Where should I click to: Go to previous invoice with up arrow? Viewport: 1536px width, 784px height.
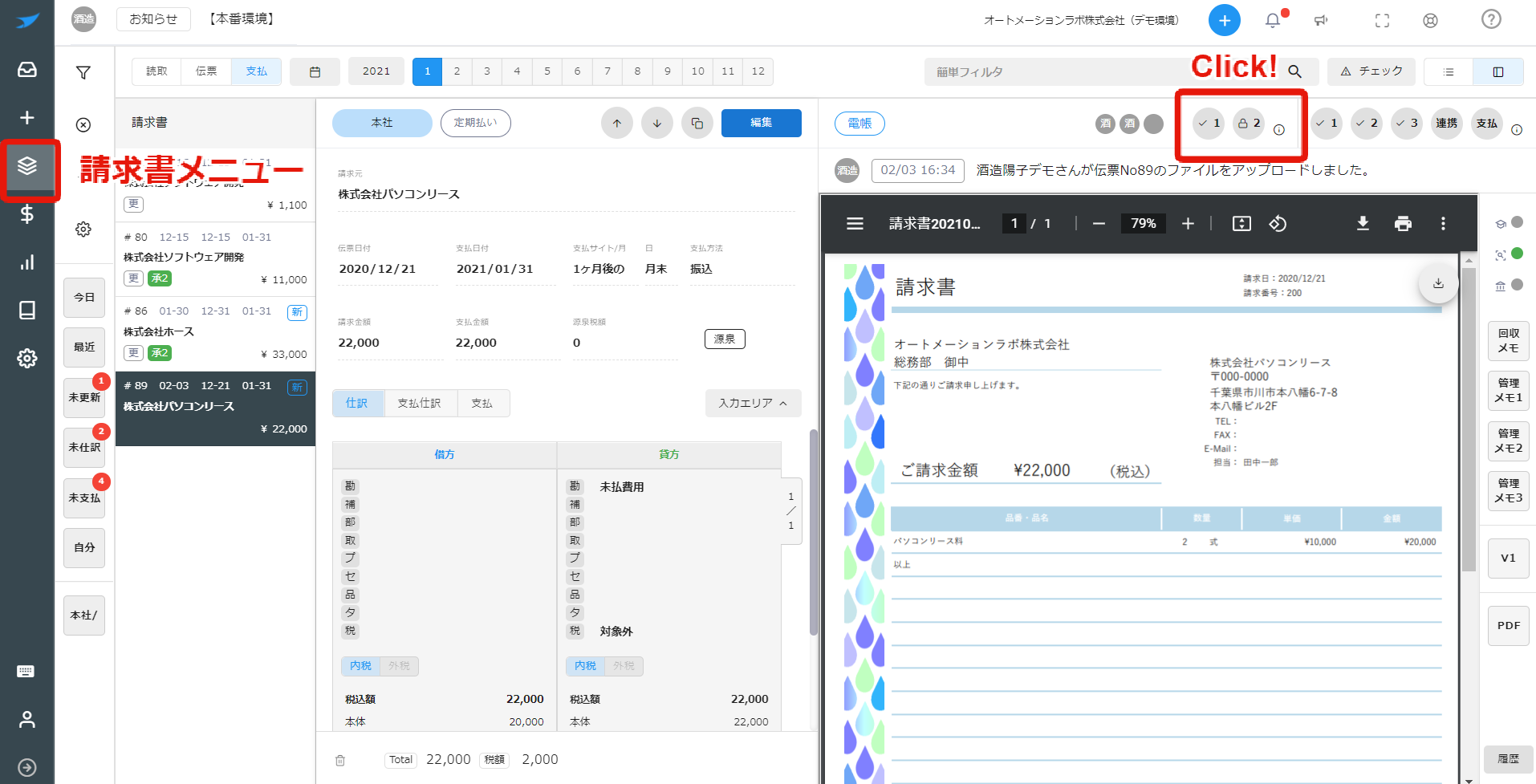click(616, 124)
